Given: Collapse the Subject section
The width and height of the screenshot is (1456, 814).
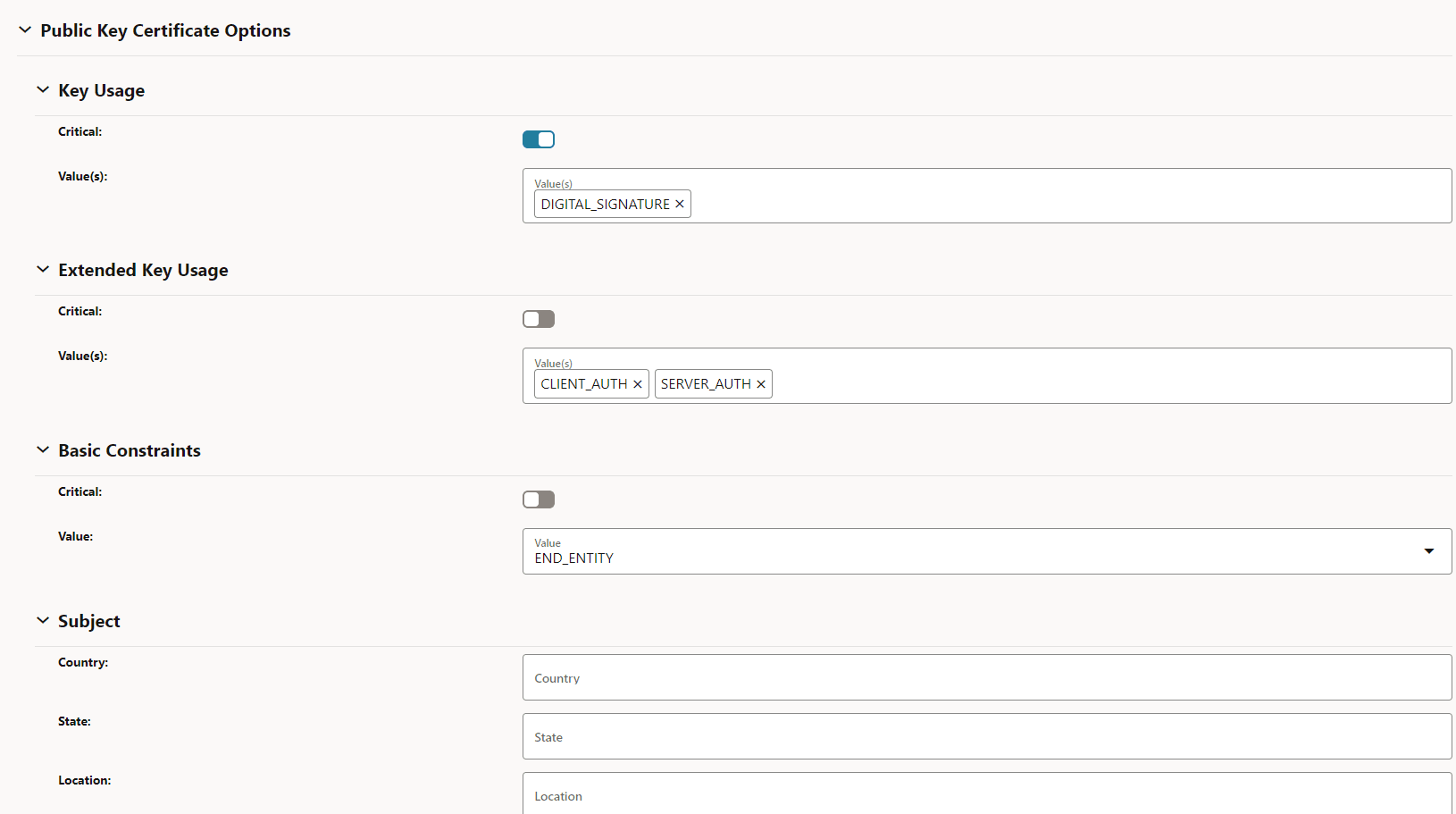Looking at the screenshot, I should 42,620.
